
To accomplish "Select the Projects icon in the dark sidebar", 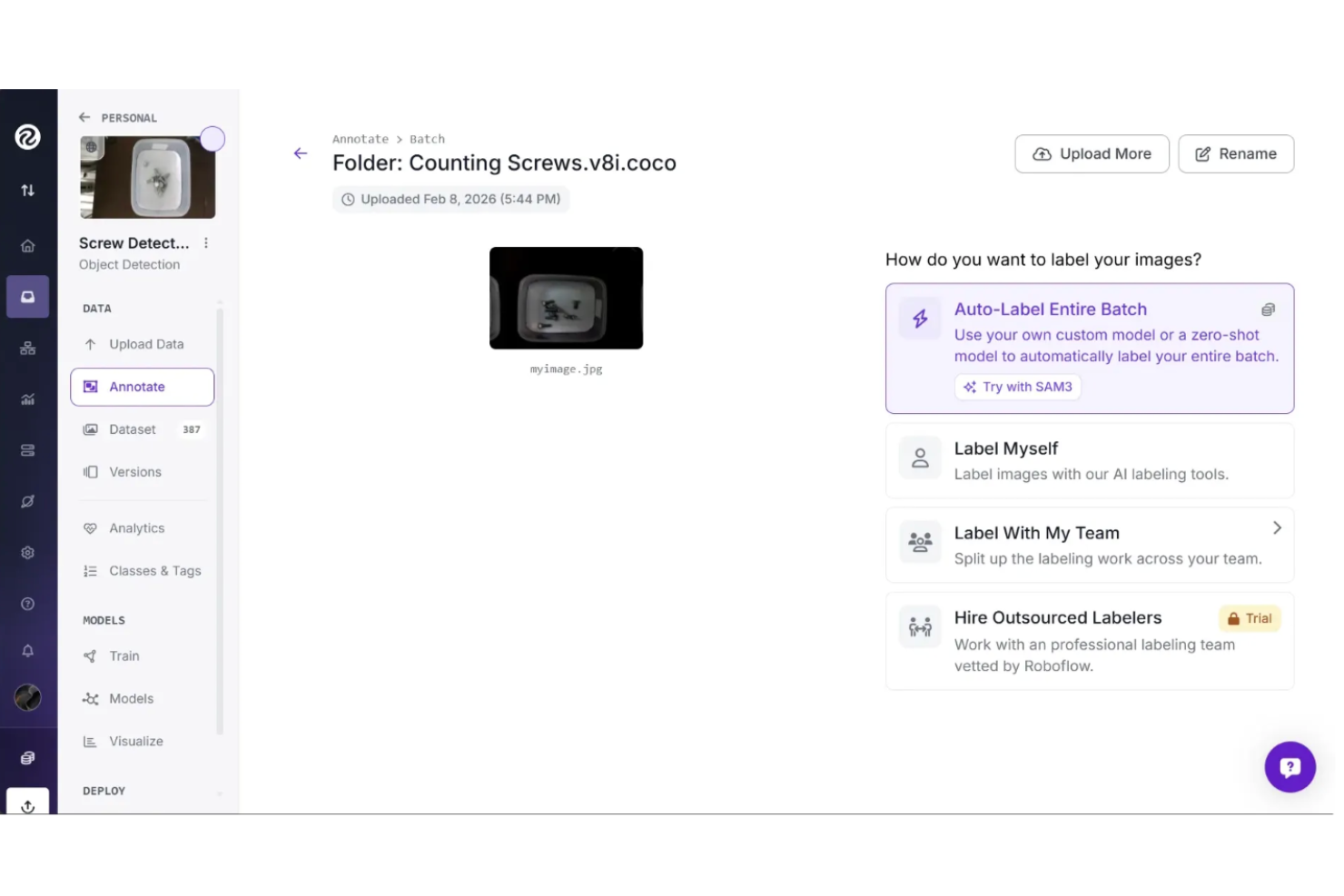I will coord(28,297).
